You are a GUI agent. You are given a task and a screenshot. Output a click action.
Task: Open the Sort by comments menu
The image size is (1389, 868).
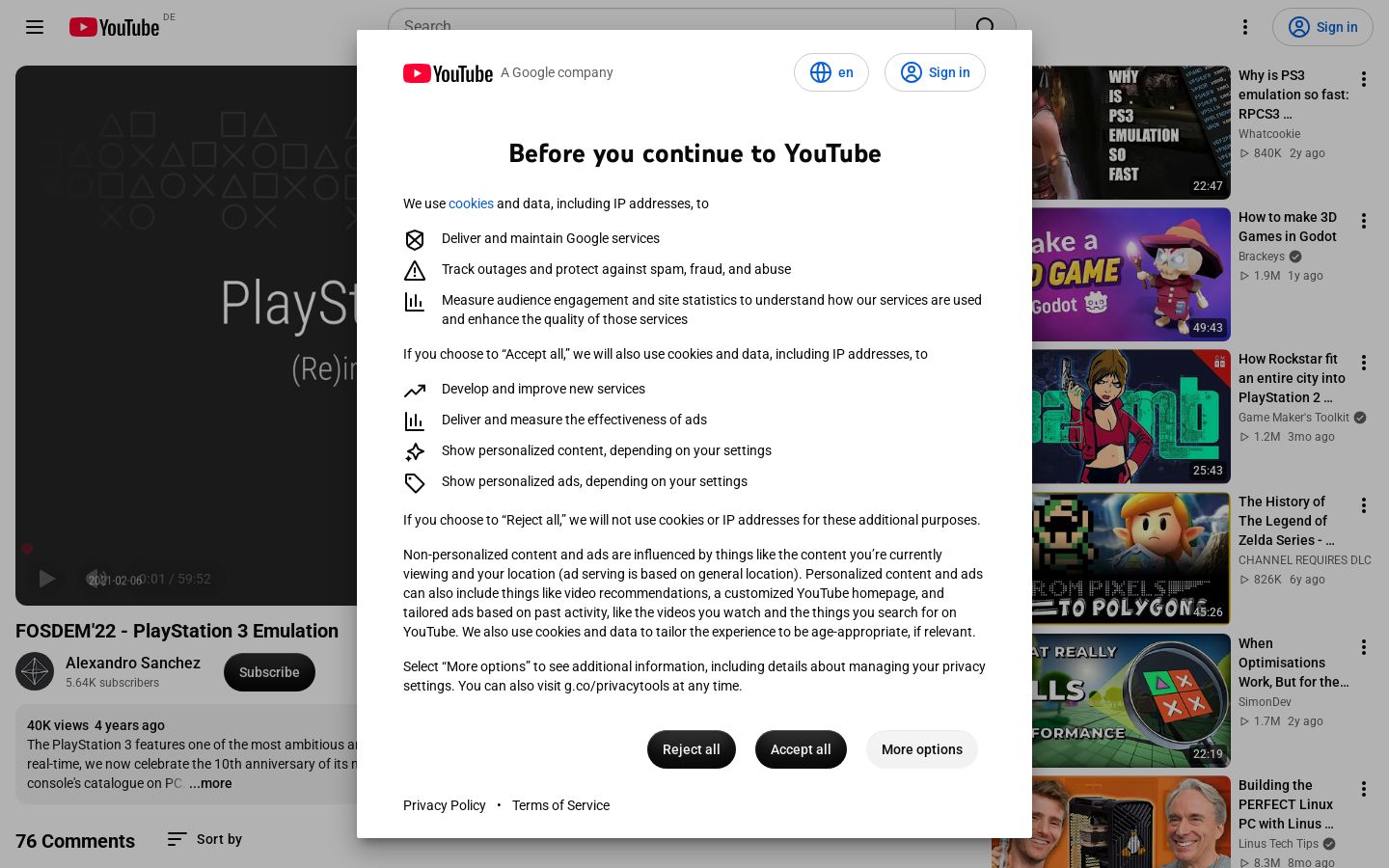click(204, 839)
